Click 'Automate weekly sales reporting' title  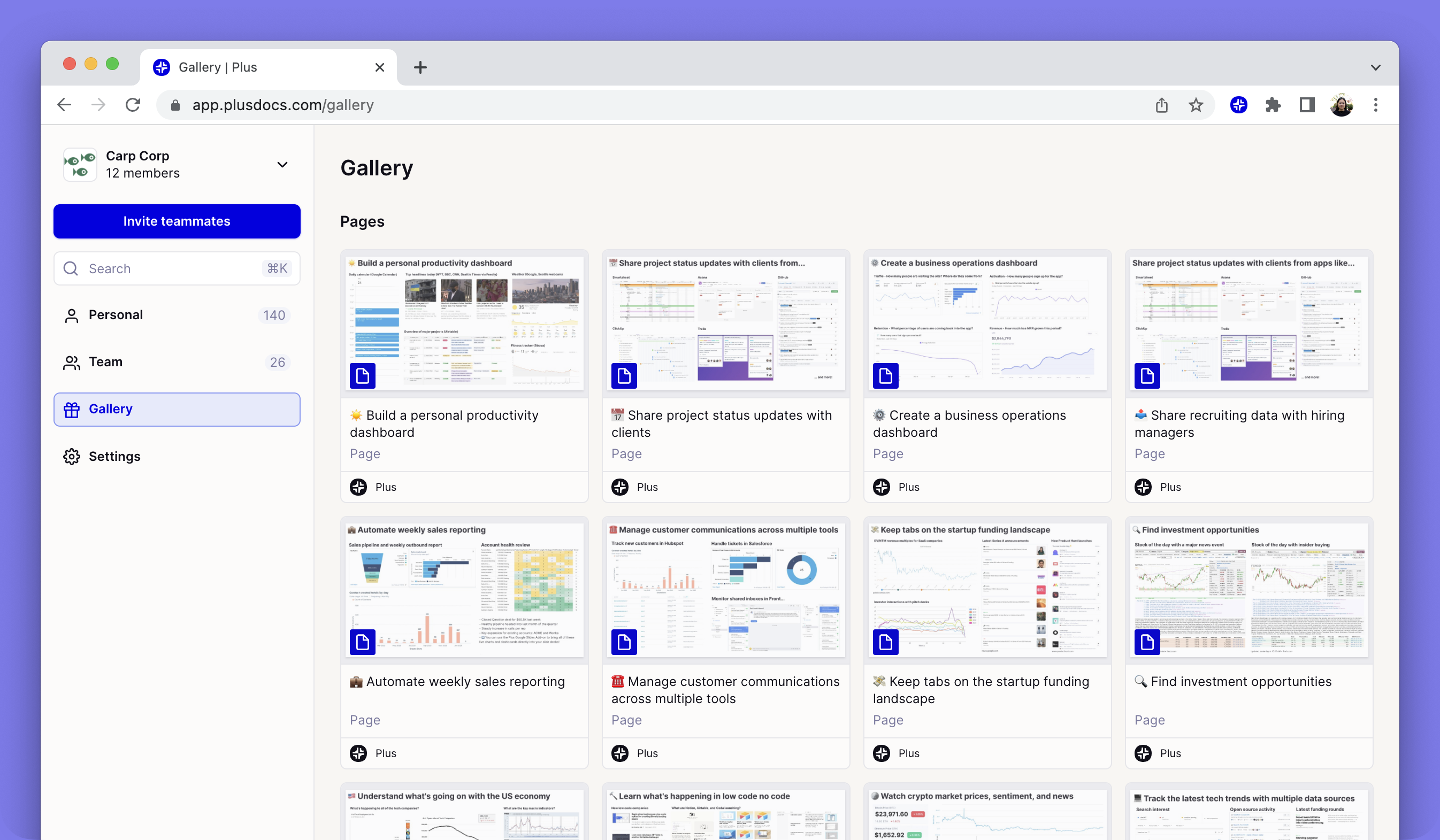[458, 682]
